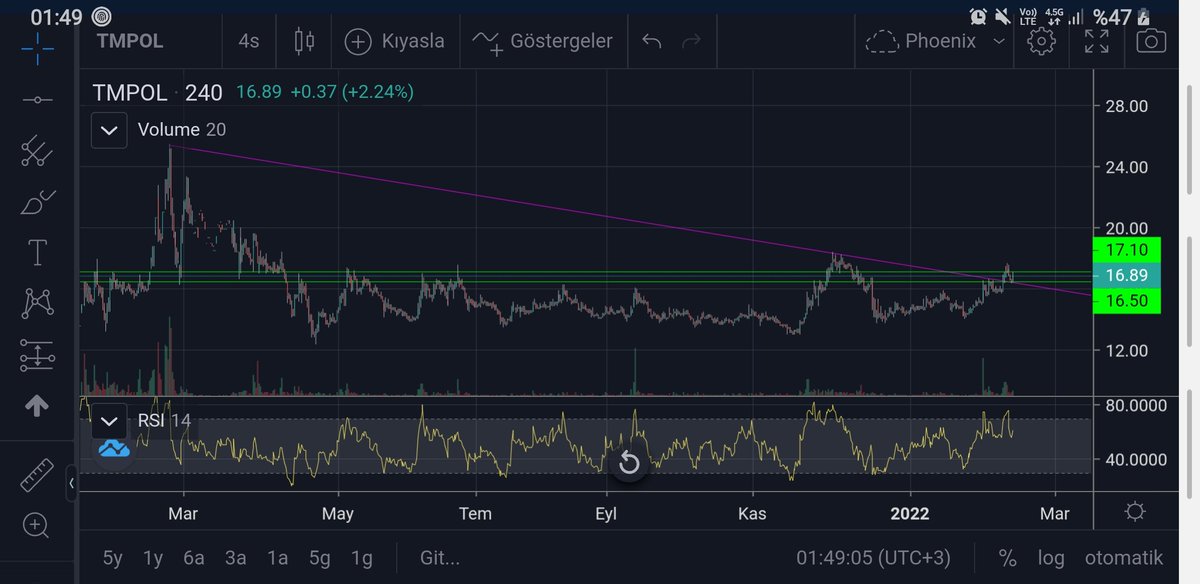Viewport: 1200px width, 584px height.
Task: Click the 28.00 price axis label
Action: [1126, 107]
